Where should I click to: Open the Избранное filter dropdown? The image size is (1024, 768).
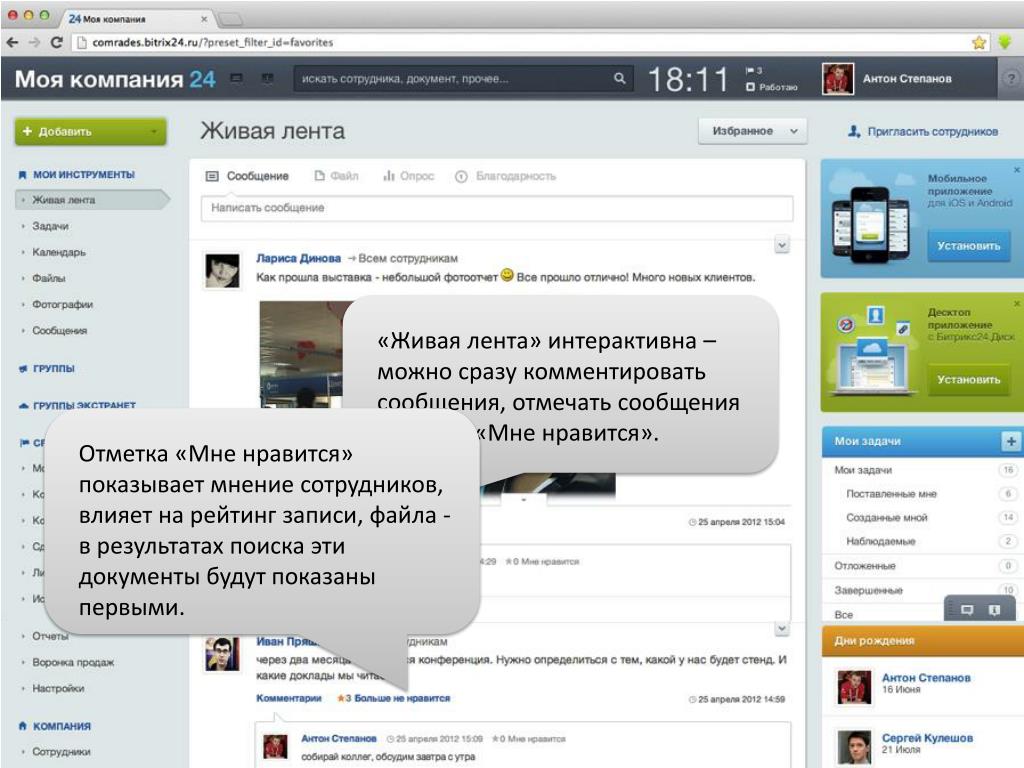752,131
